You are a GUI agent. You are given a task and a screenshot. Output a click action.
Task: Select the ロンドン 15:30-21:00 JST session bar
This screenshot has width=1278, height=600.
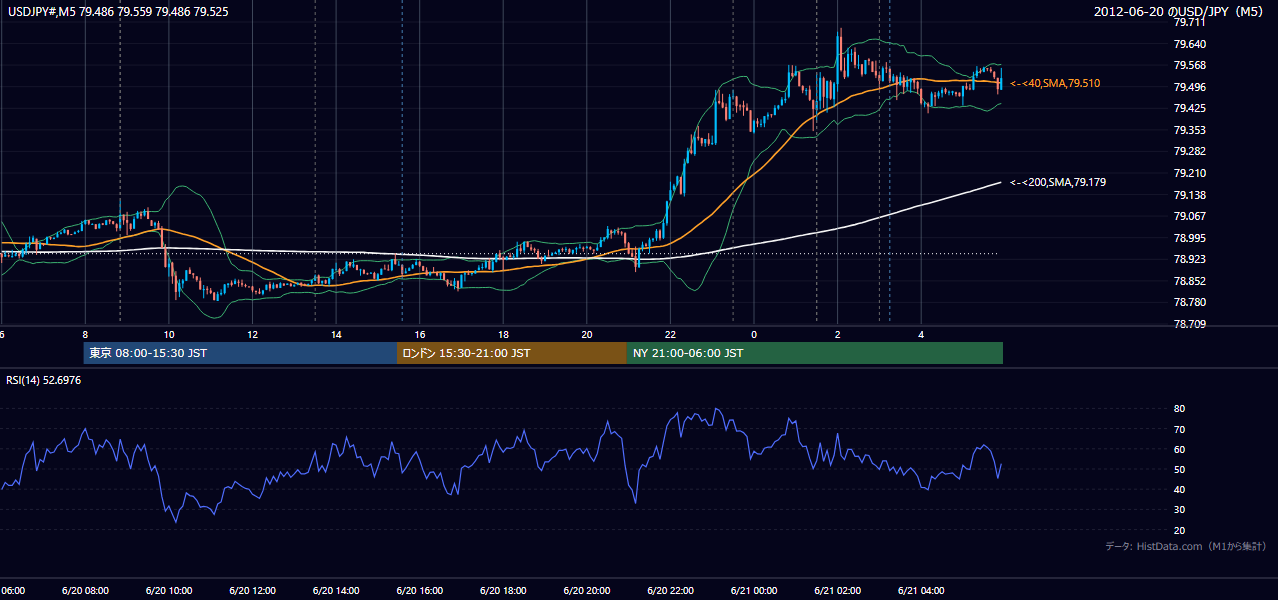[512, 353]
